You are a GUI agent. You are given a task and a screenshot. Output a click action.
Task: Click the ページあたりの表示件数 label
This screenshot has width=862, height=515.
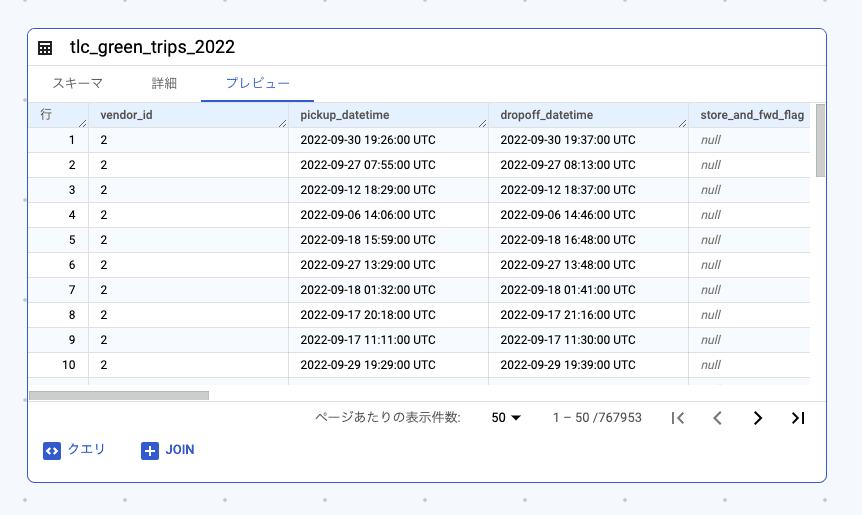point(388,418)
